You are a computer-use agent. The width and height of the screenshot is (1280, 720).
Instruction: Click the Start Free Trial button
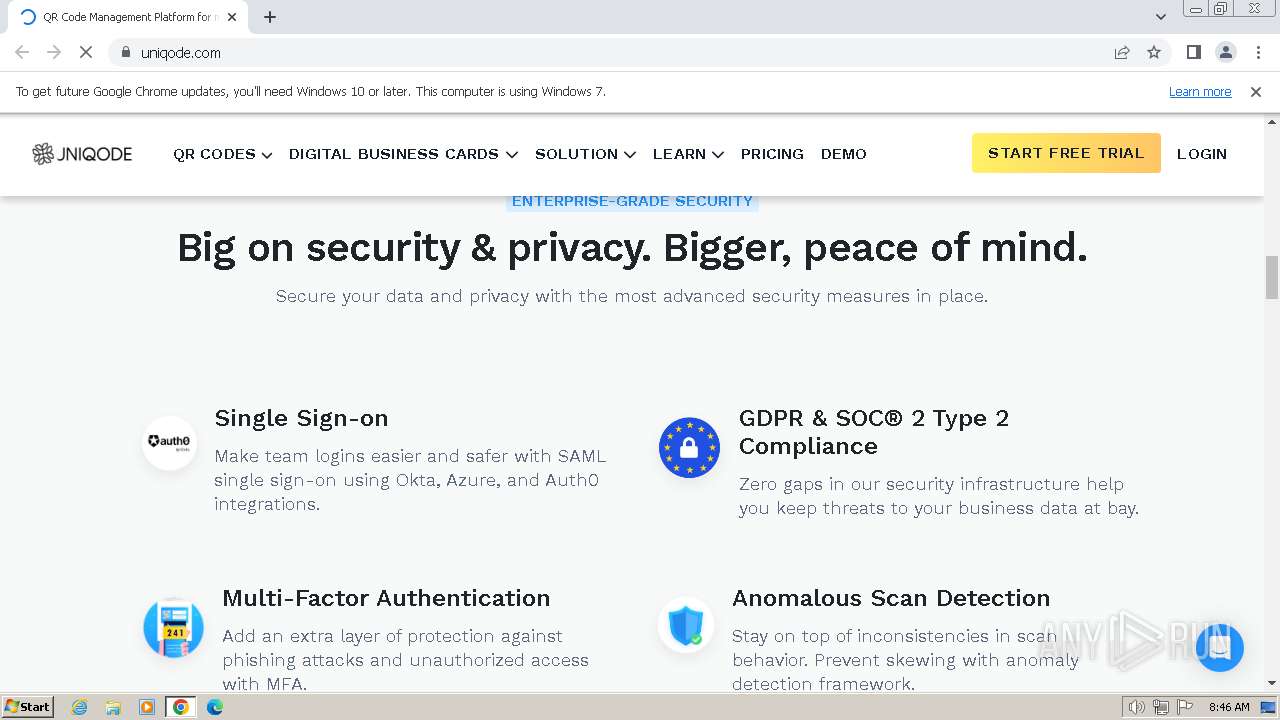click(1066, 153)
